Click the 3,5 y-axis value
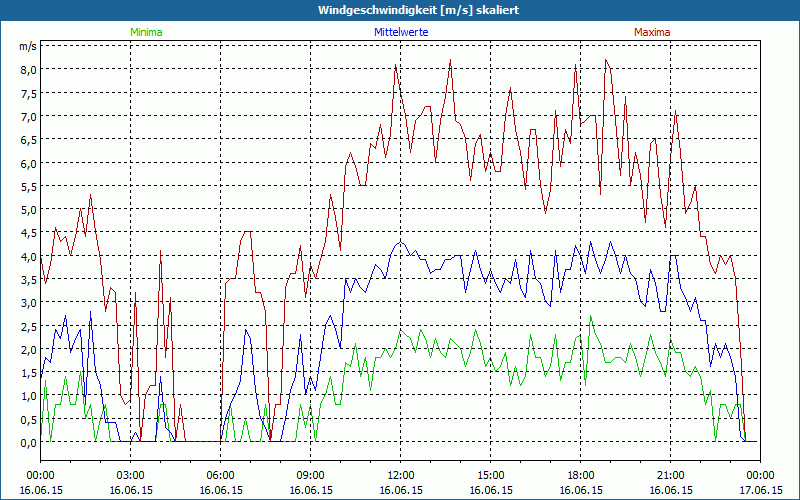 (x=29, y=280)
